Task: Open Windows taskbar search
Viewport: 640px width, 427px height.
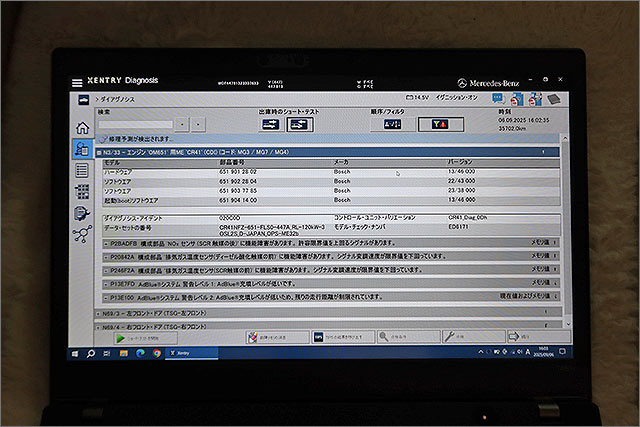Action: tap(91, 354)
